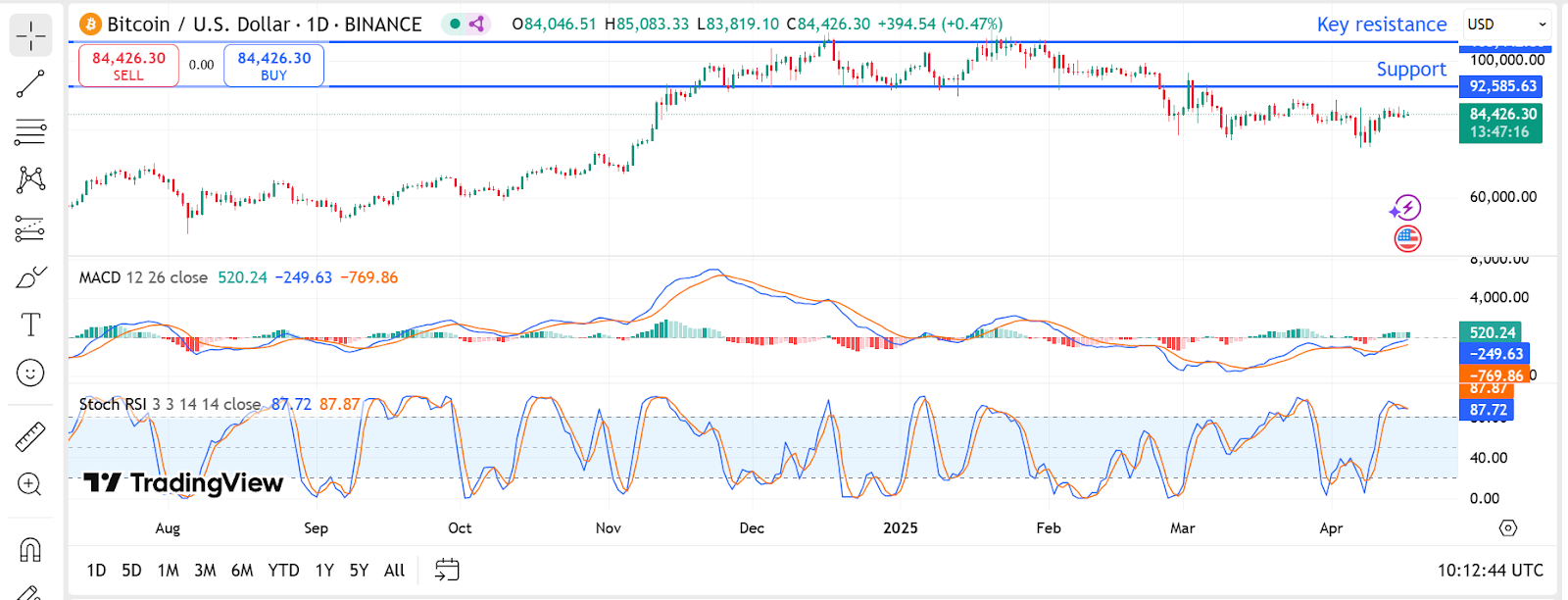Screen dimensions: 1568x600
Task: Open the Fibonacci retracement tool
Action: point(30,131)
